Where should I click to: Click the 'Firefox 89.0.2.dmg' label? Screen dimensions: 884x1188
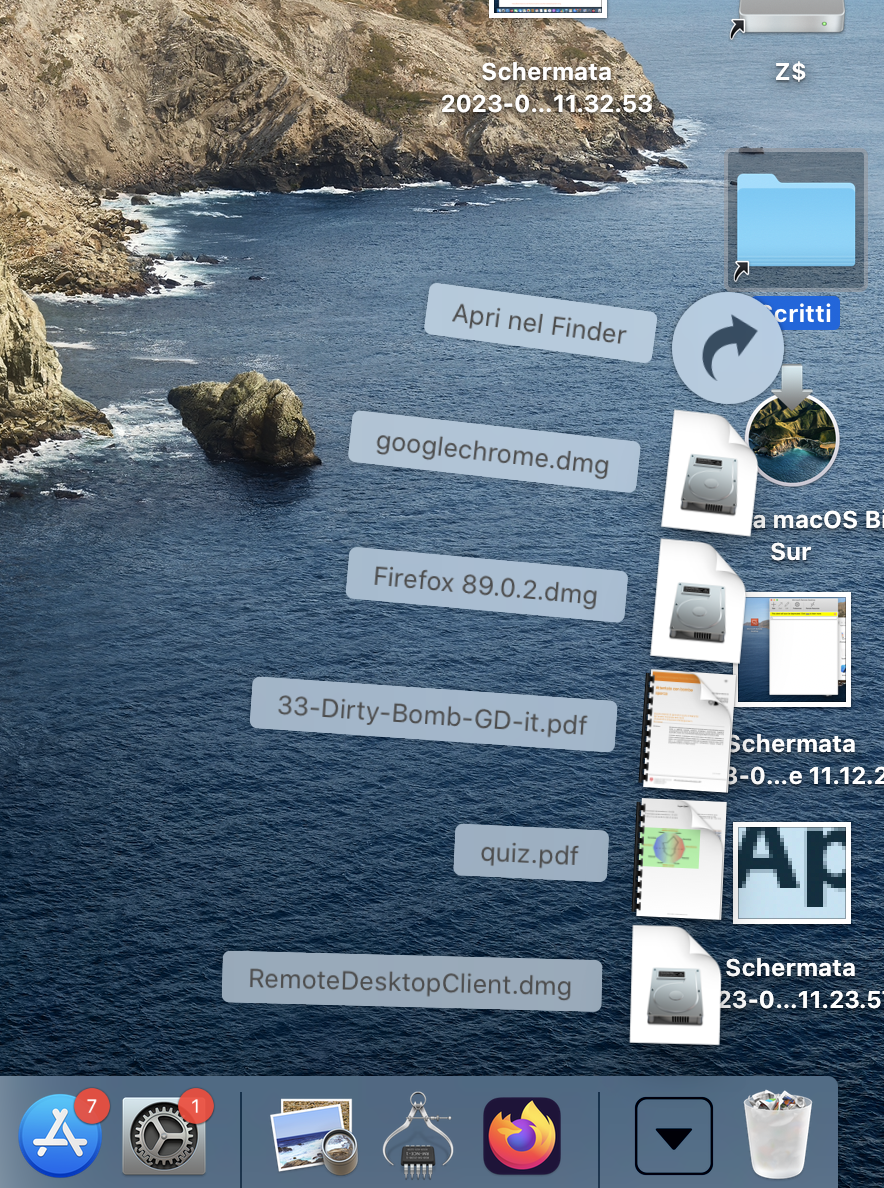coord(486,584)
